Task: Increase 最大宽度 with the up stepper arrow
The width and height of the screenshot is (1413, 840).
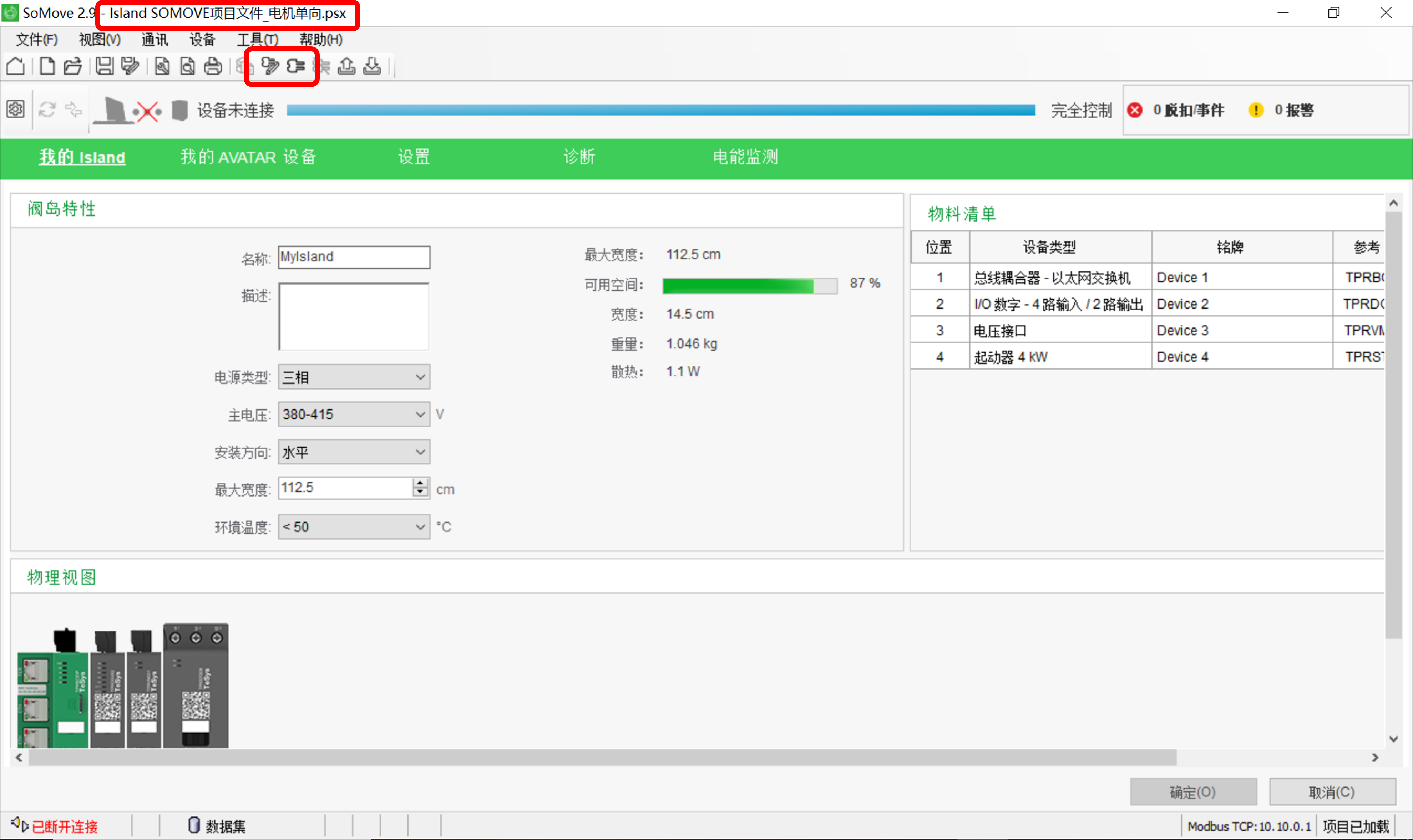Action: 420,483
